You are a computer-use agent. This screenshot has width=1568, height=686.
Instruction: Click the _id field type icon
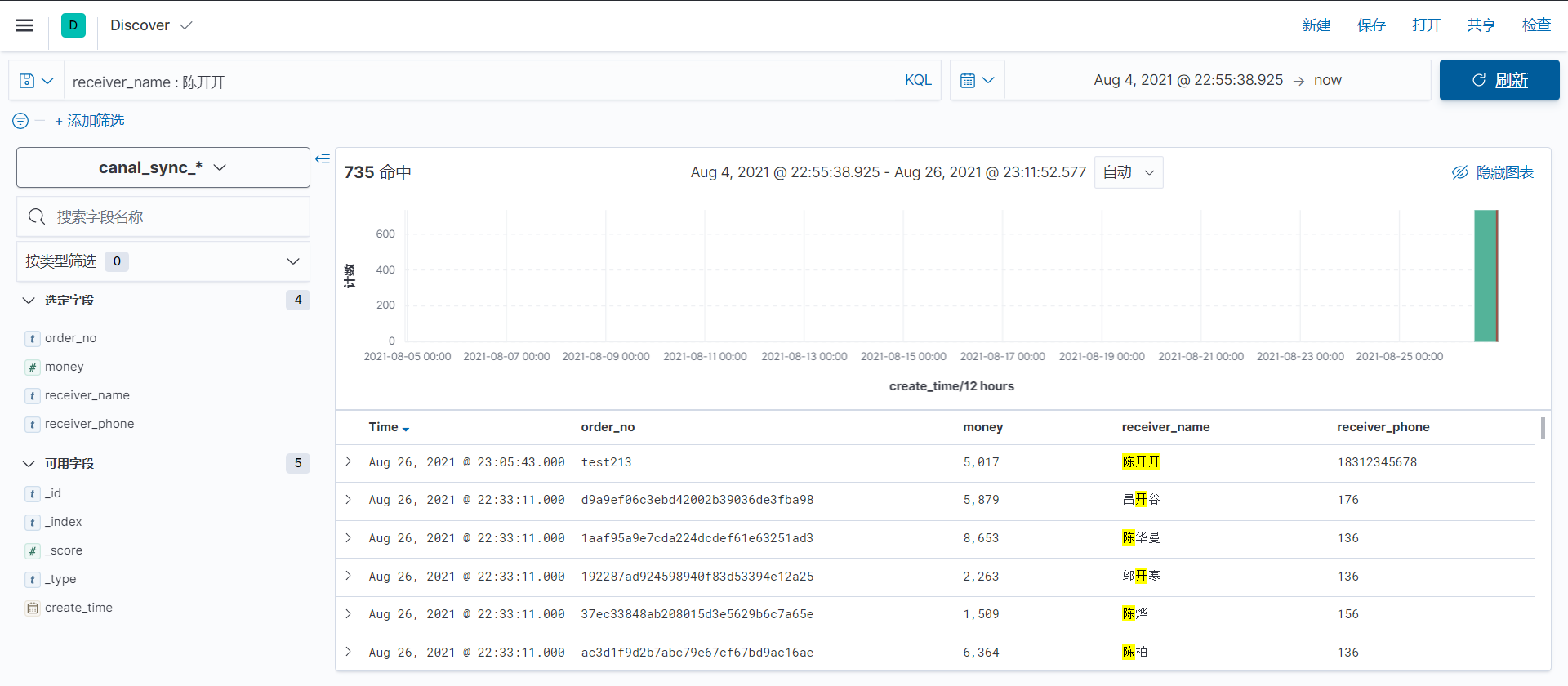click(32, 494)
